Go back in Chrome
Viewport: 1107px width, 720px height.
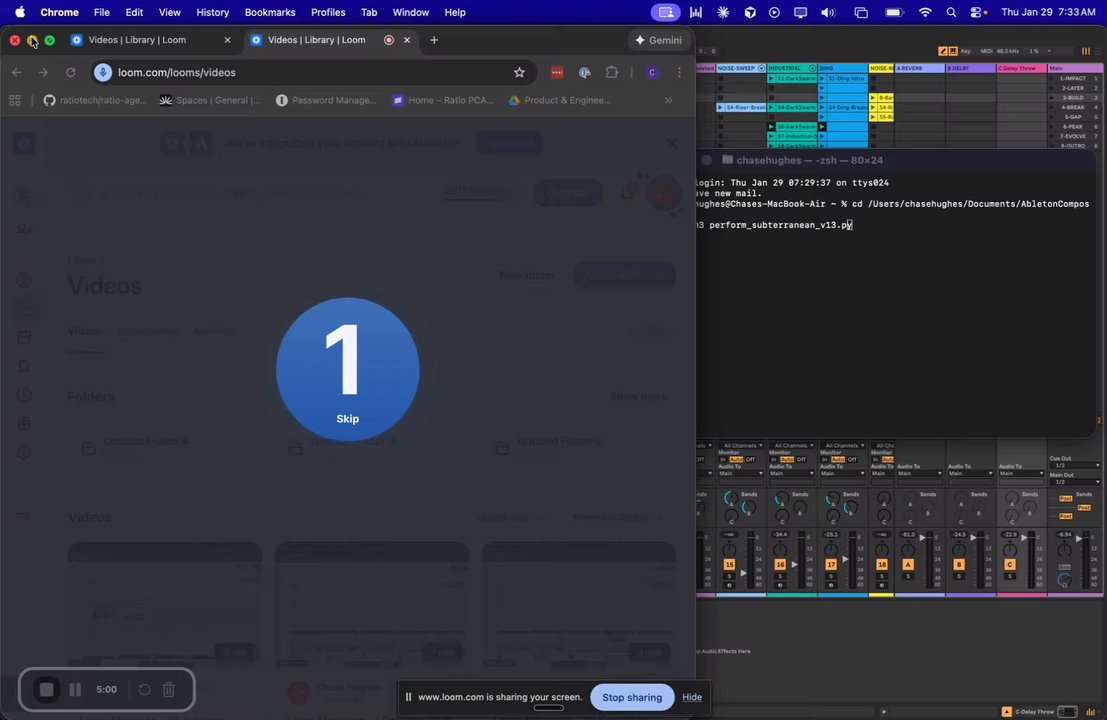click(17, 73)
